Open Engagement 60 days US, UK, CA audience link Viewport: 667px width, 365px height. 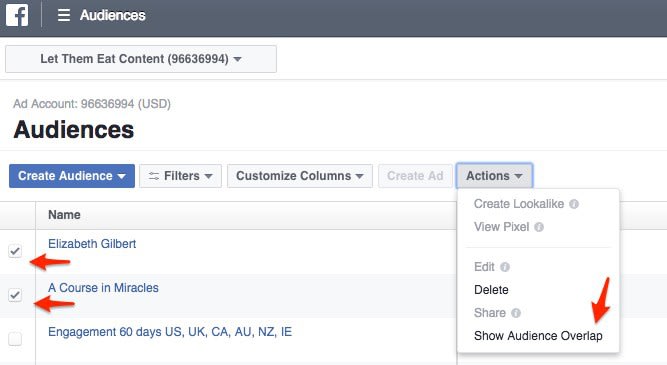170,332
